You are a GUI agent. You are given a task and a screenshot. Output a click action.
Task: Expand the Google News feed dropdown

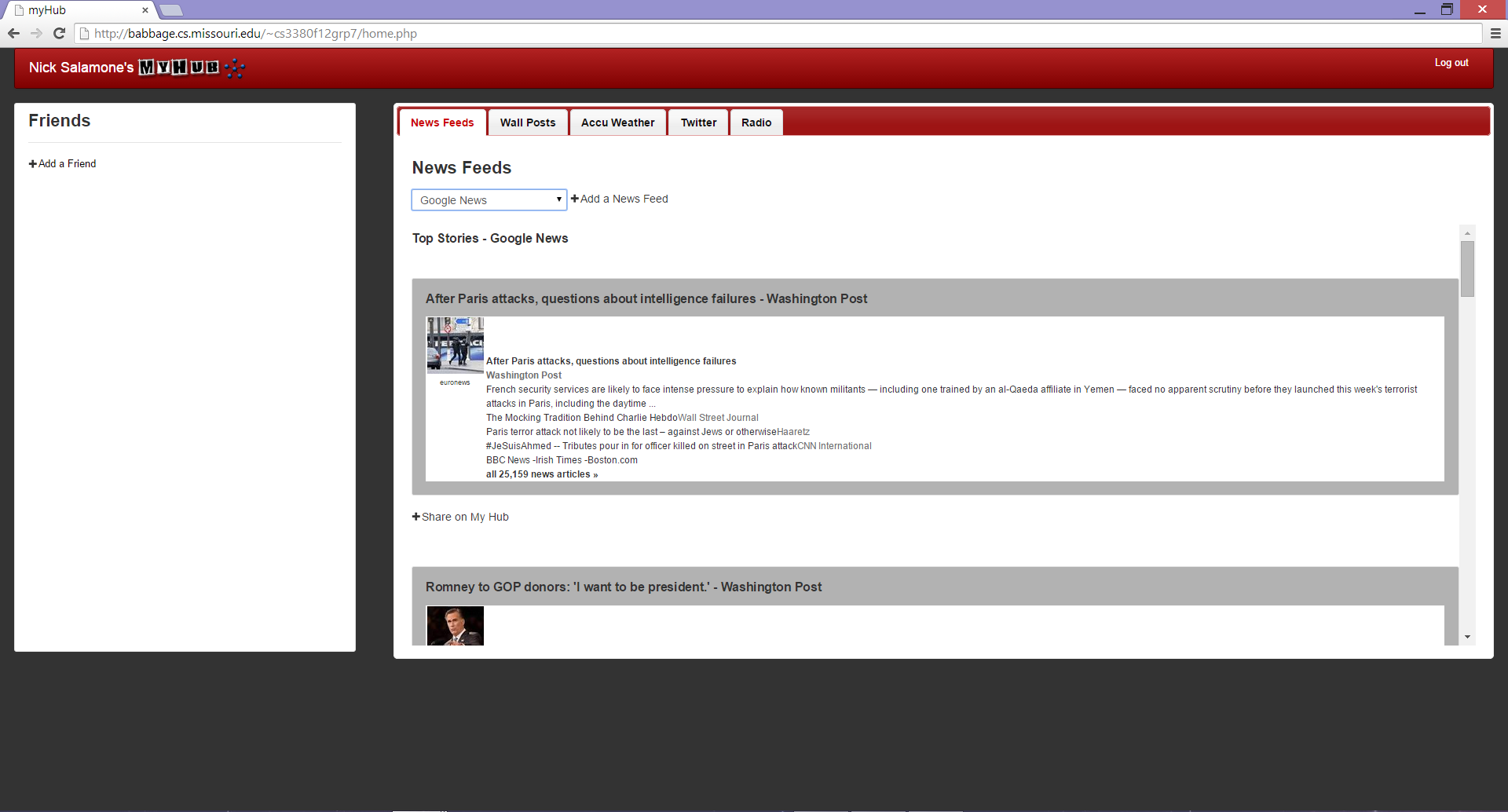[489, 199]
